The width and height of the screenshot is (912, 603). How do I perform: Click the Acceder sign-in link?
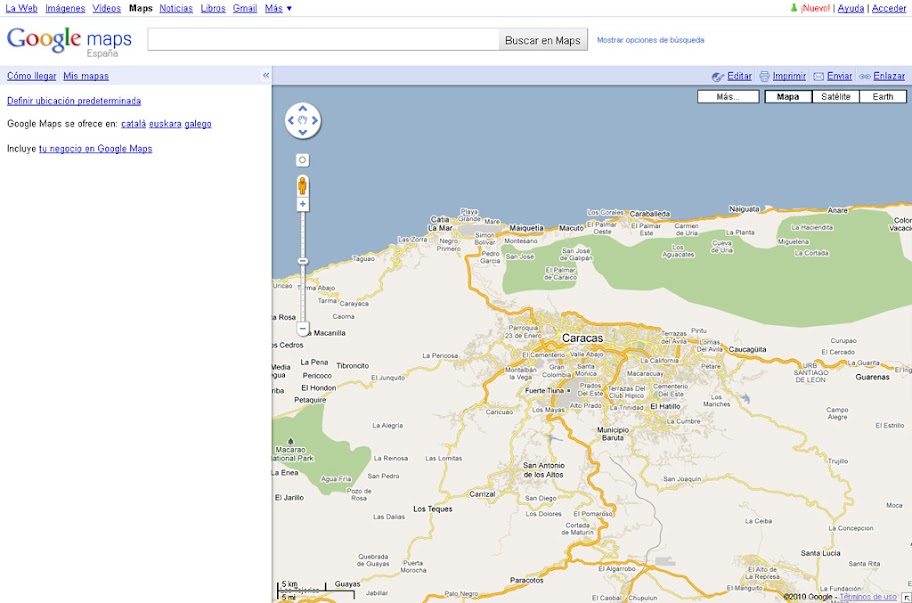[889, 8]
